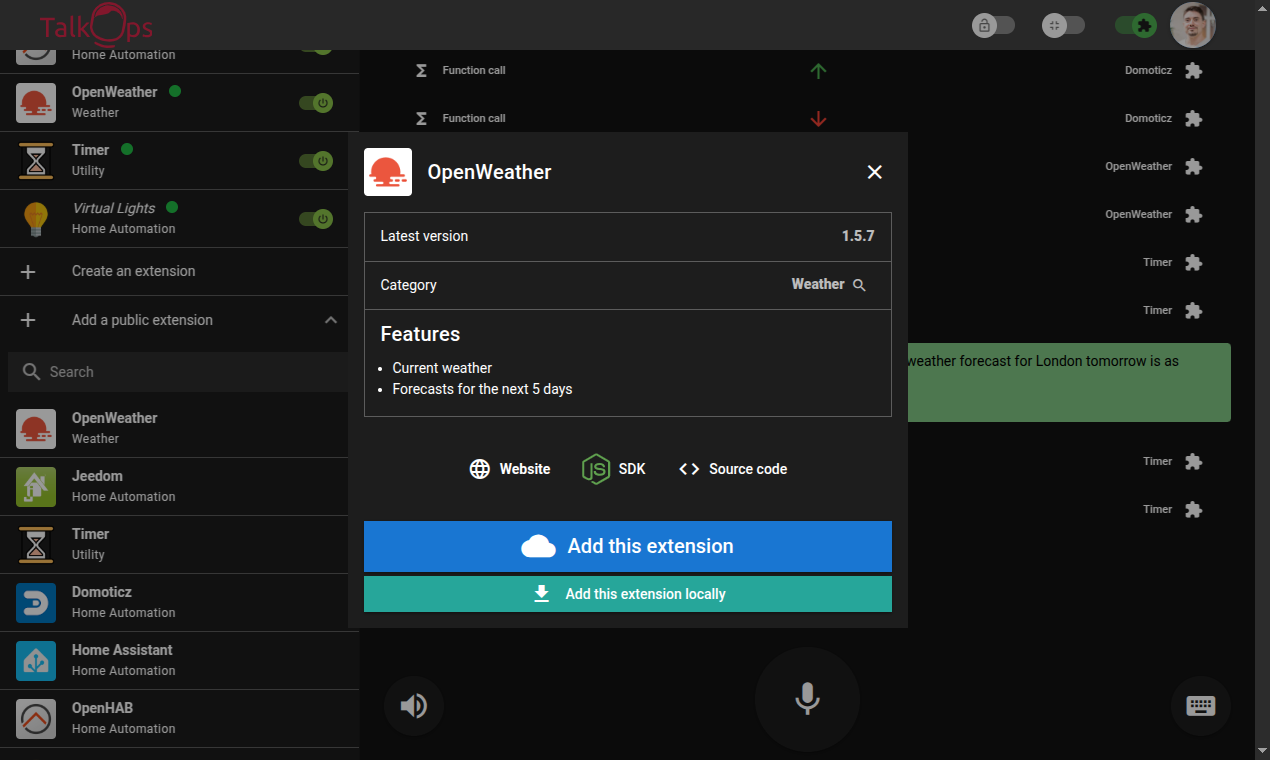Image resolution: width=1270 pixels, height=760 pixels.
Task: Open the OpenWeather Website link
Action: (510, 469)
